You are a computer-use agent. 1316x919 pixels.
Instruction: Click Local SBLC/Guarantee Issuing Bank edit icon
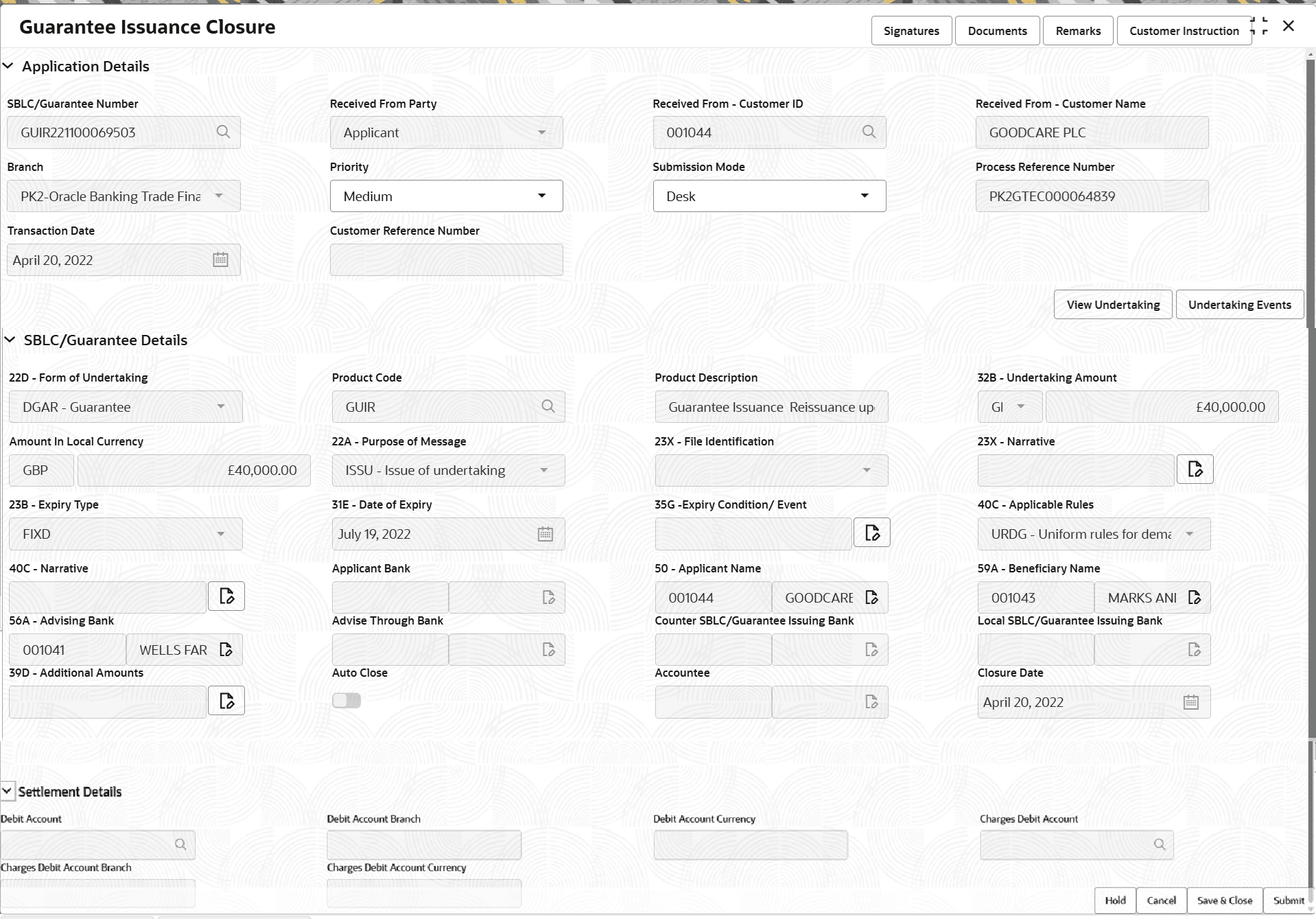click(1194, 649)
